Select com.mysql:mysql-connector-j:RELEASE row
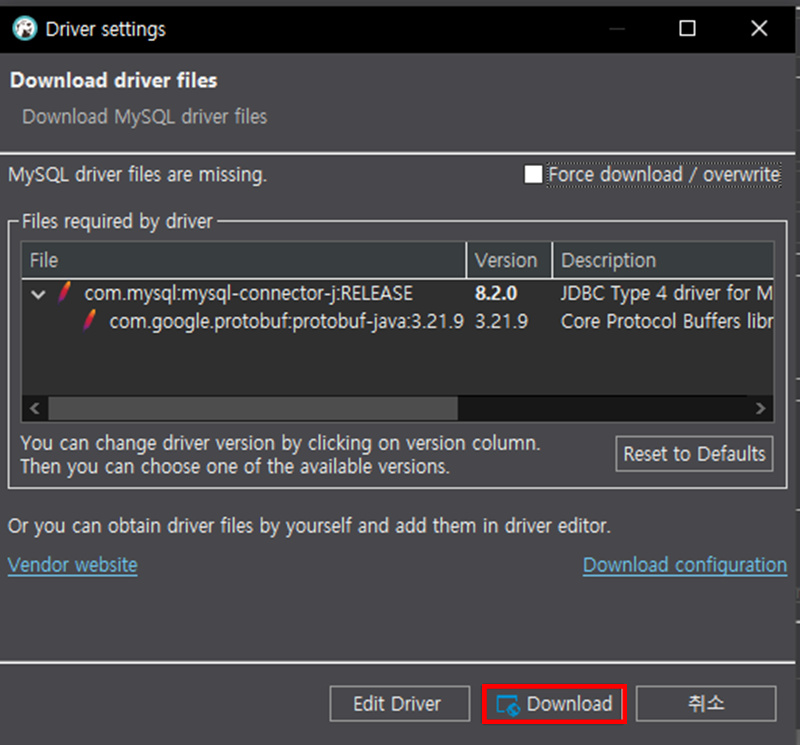The width and height of the screenshot is (800, 745). (397, 293)
